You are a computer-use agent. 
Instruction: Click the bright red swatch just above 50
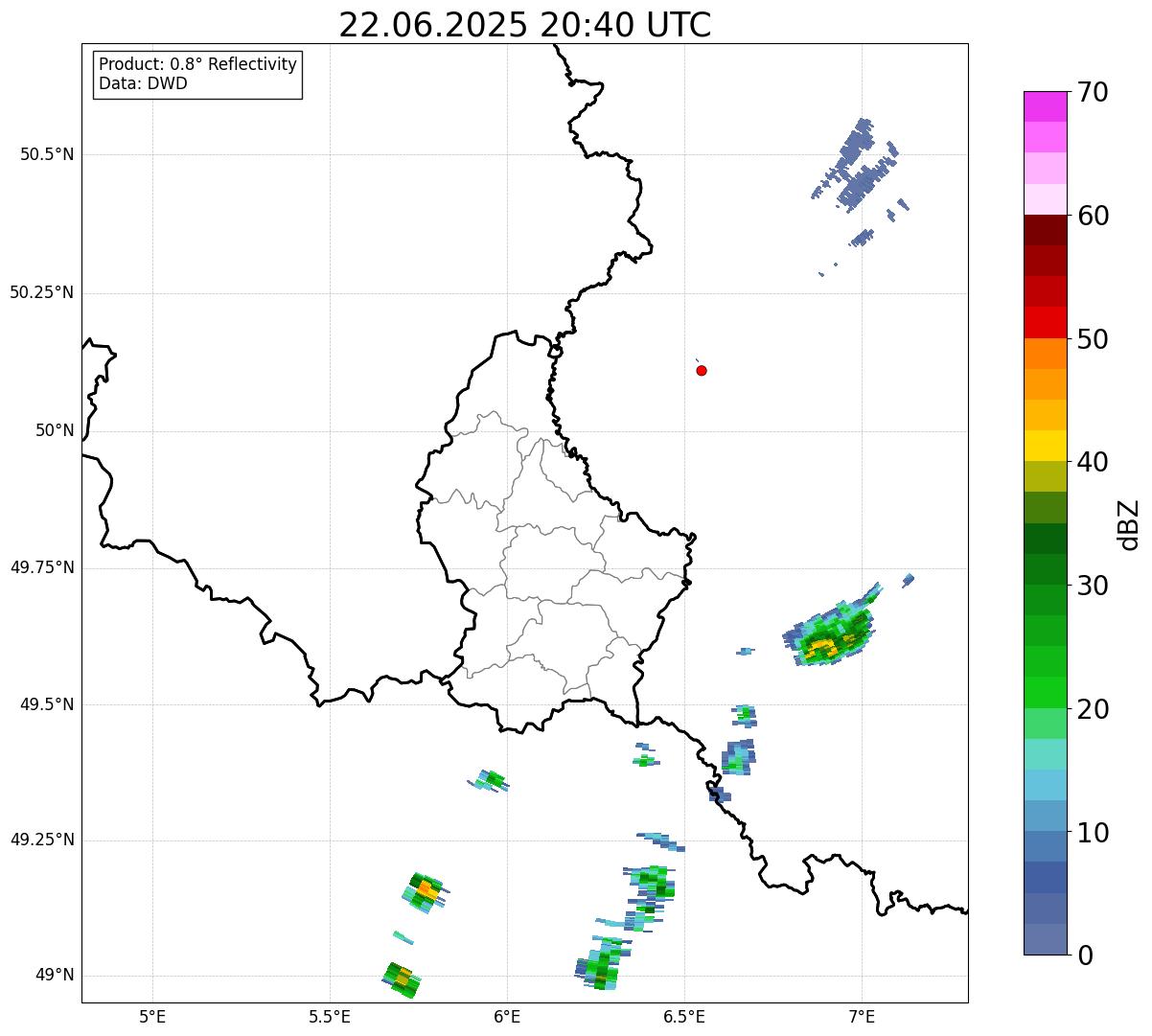[1045, 322]
